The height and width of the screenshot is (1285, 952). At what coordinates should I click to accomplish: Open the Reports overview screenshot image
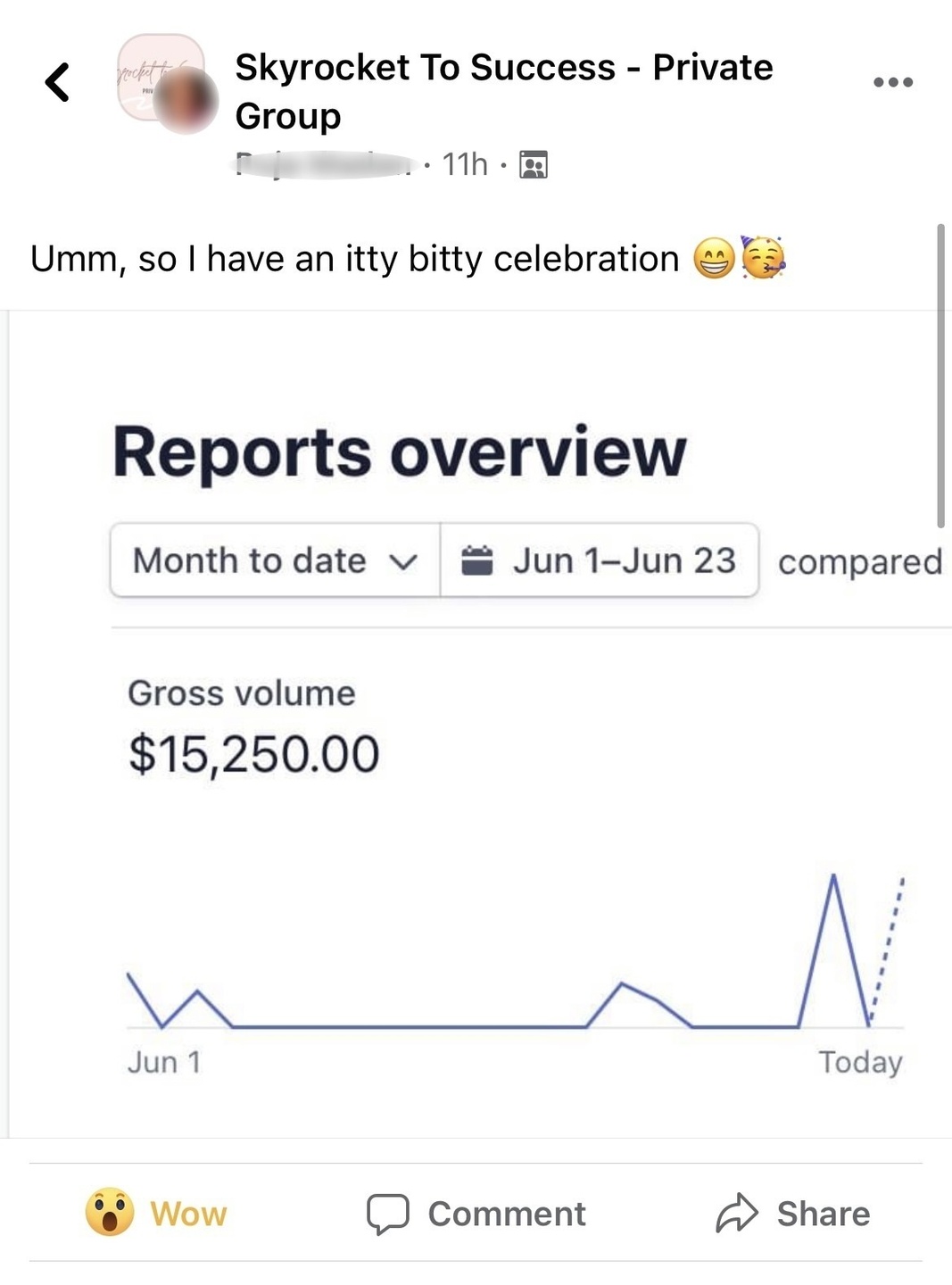(480, 725)
